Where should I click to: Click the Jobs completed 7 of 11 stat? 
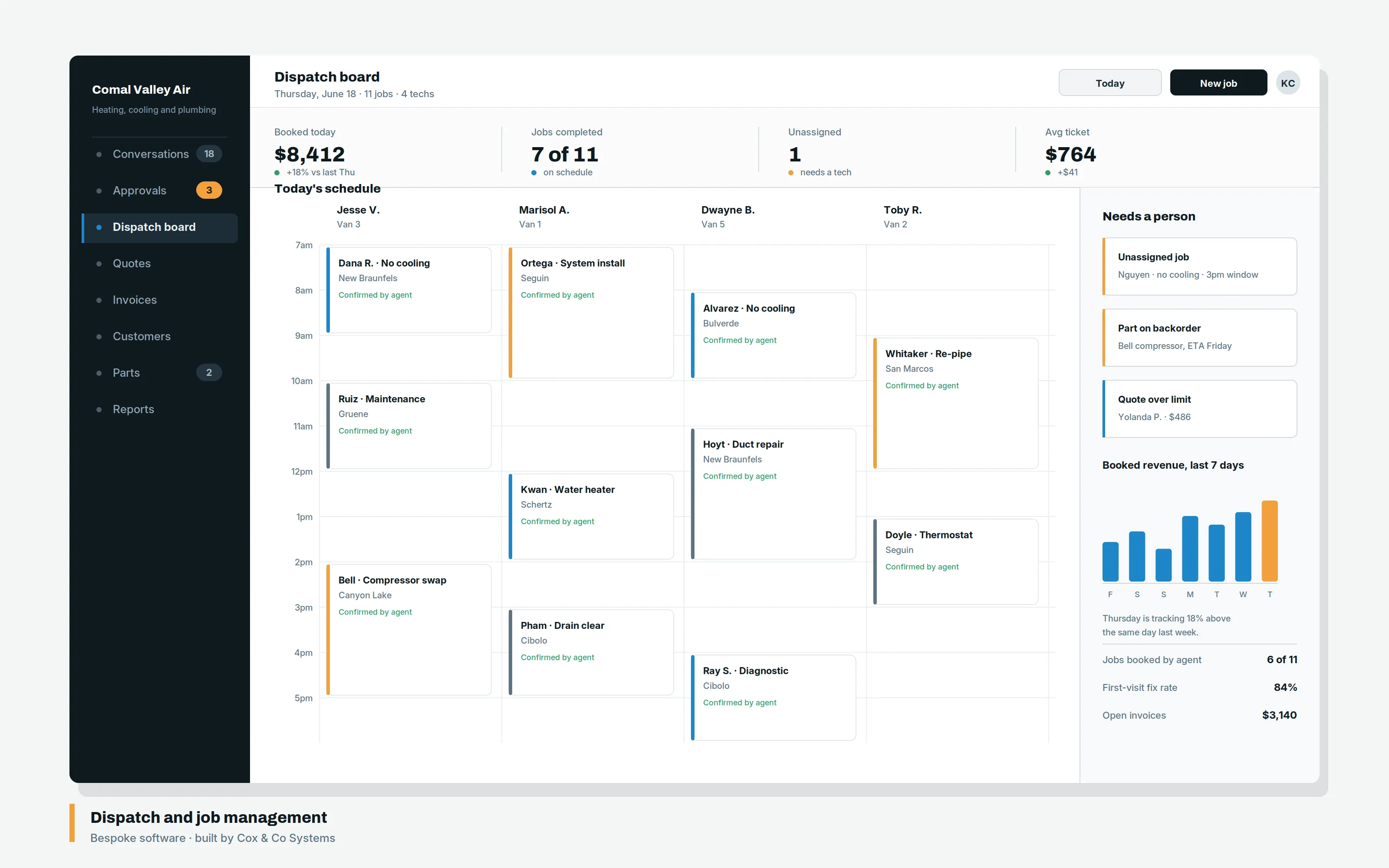coord(565,155)
